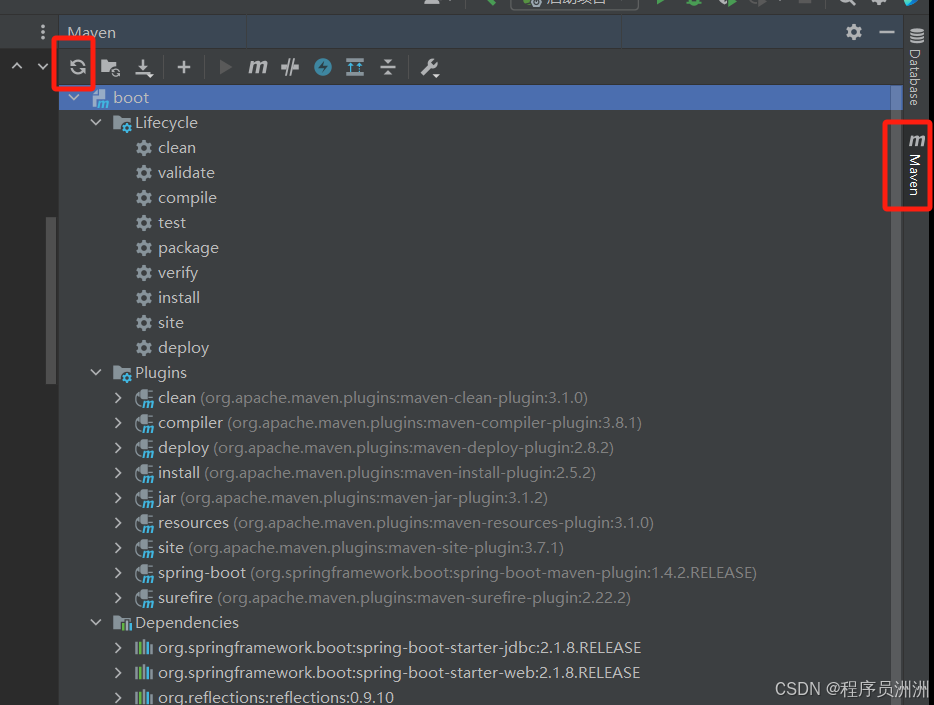Expand the spring-boot plugin node

click(x=119, y=573)
